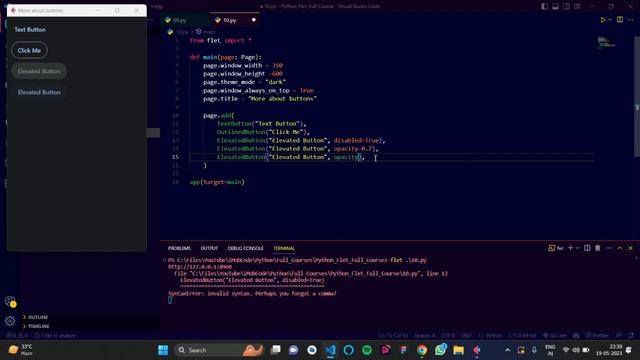The height and width of the screenshot is (360, 640).
Task: Click unsaved dot on 10.py tab
Action: (253, 20)
